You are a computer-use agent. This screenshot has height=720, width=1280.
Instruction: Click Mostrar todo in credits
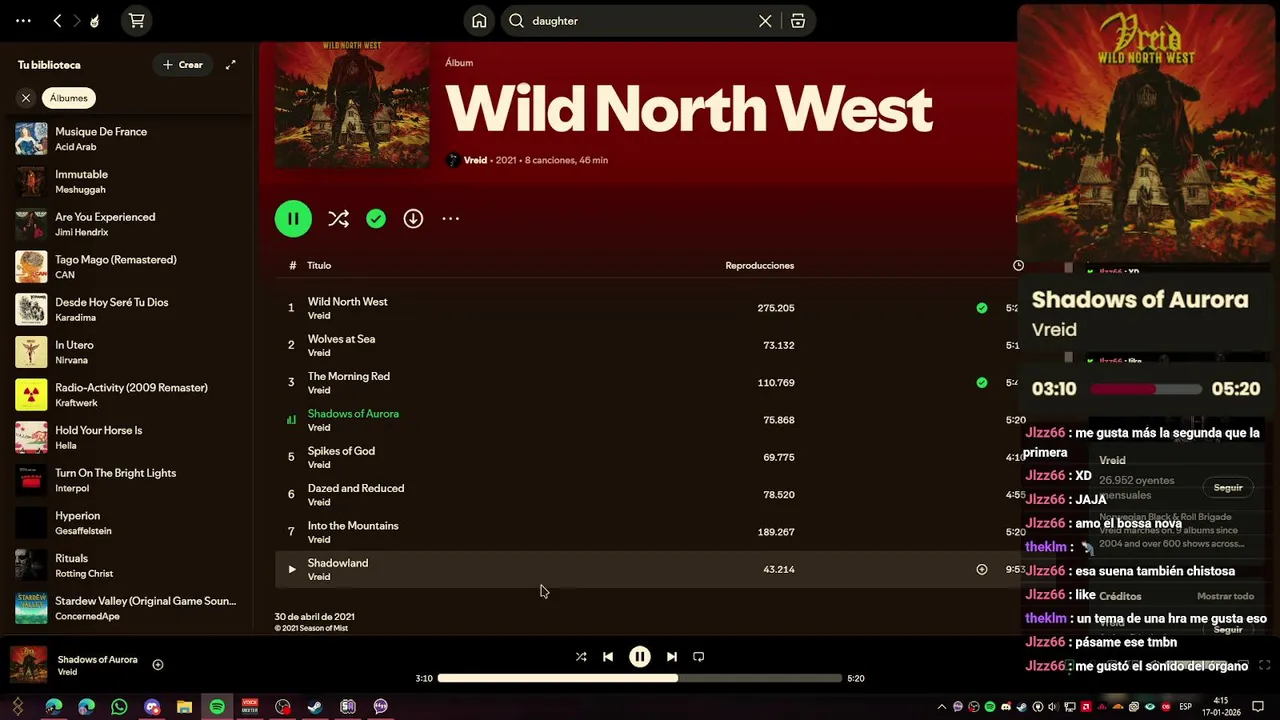click(x=1225, y=596)
